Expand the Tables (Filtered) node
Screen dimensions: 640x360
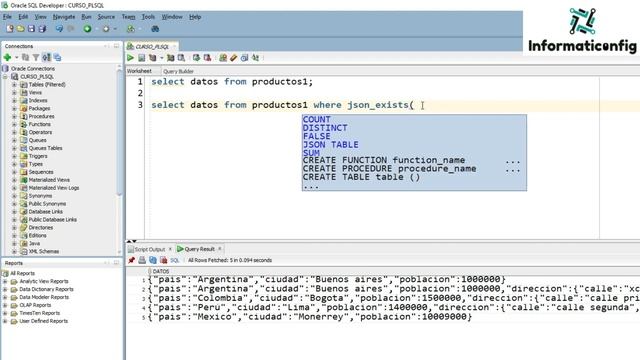14,84
